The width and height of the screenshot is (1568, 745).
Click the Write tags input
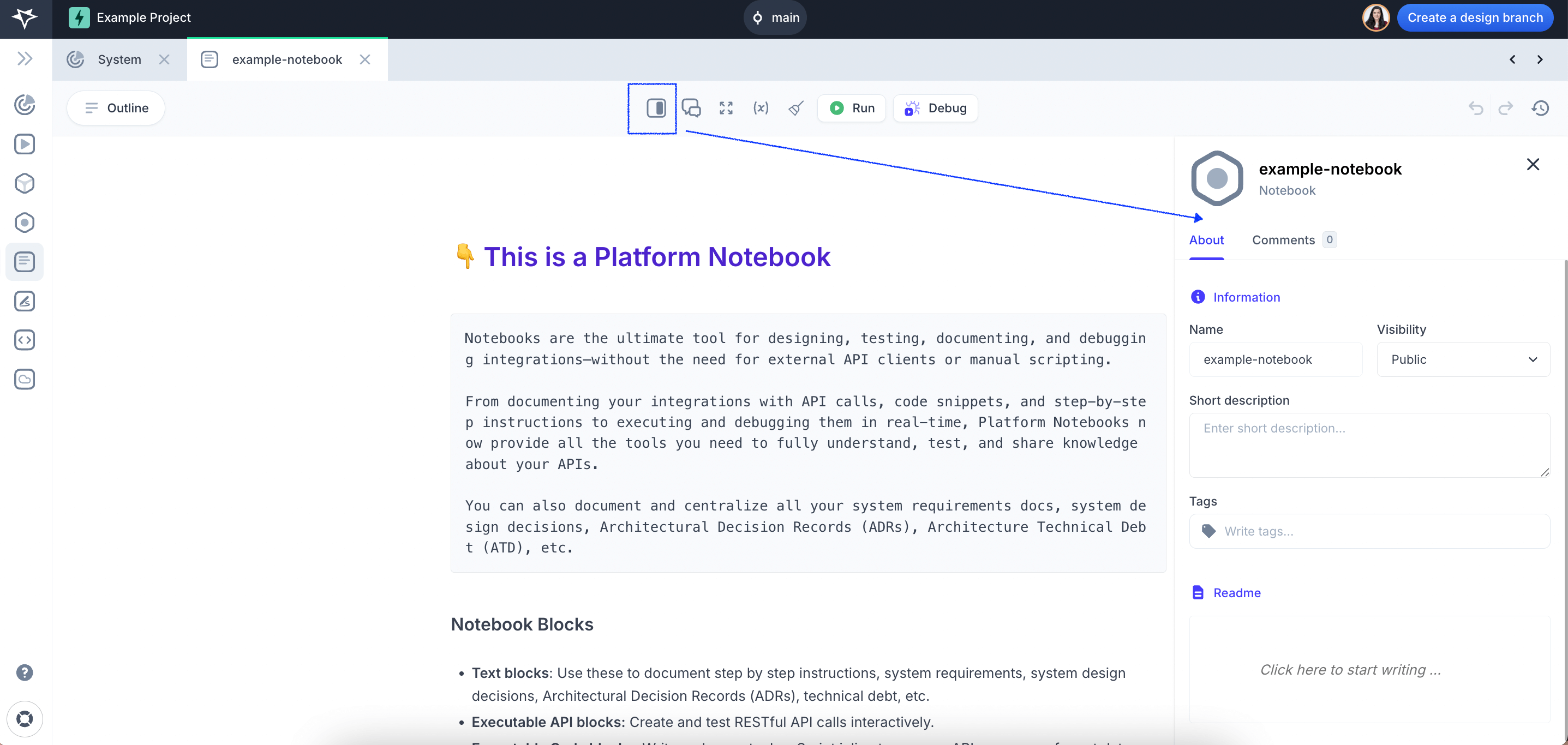pyautogui.click(x=1369, y=531)
